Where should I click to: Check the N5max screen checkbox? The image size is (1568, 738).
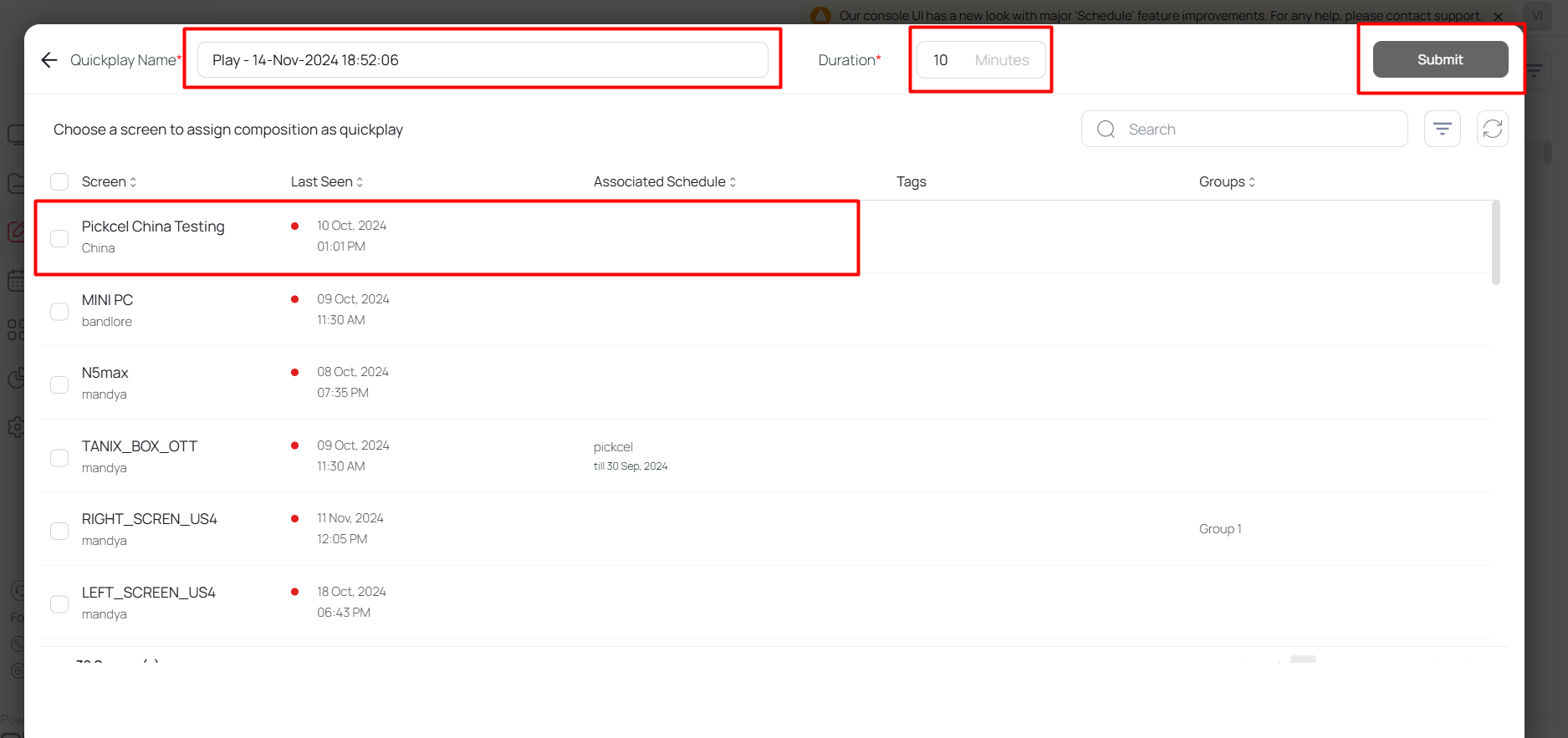point(59,384)
